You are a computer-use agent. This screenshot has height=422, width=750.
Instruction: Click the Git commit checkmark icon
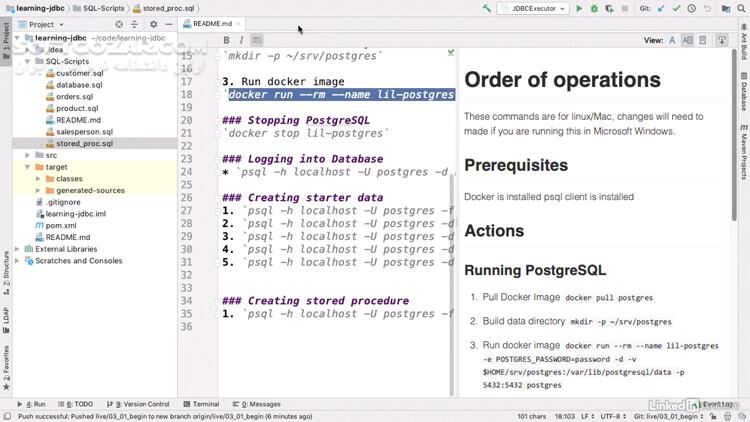677,8
